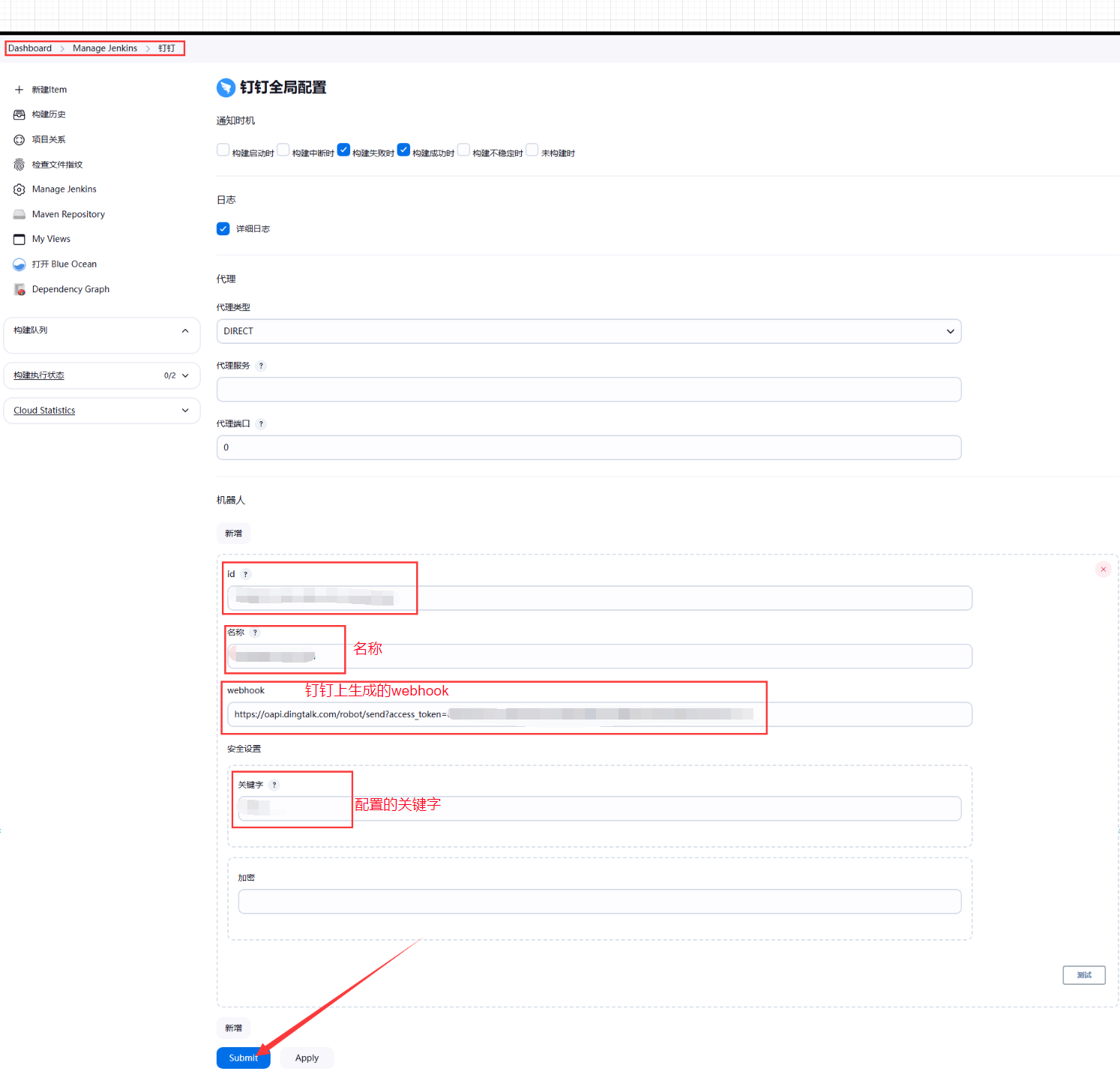Click 测试 test button
Image resolution: width=1120 pixels, height=1092 pixels.
(x=1084, y=975)
